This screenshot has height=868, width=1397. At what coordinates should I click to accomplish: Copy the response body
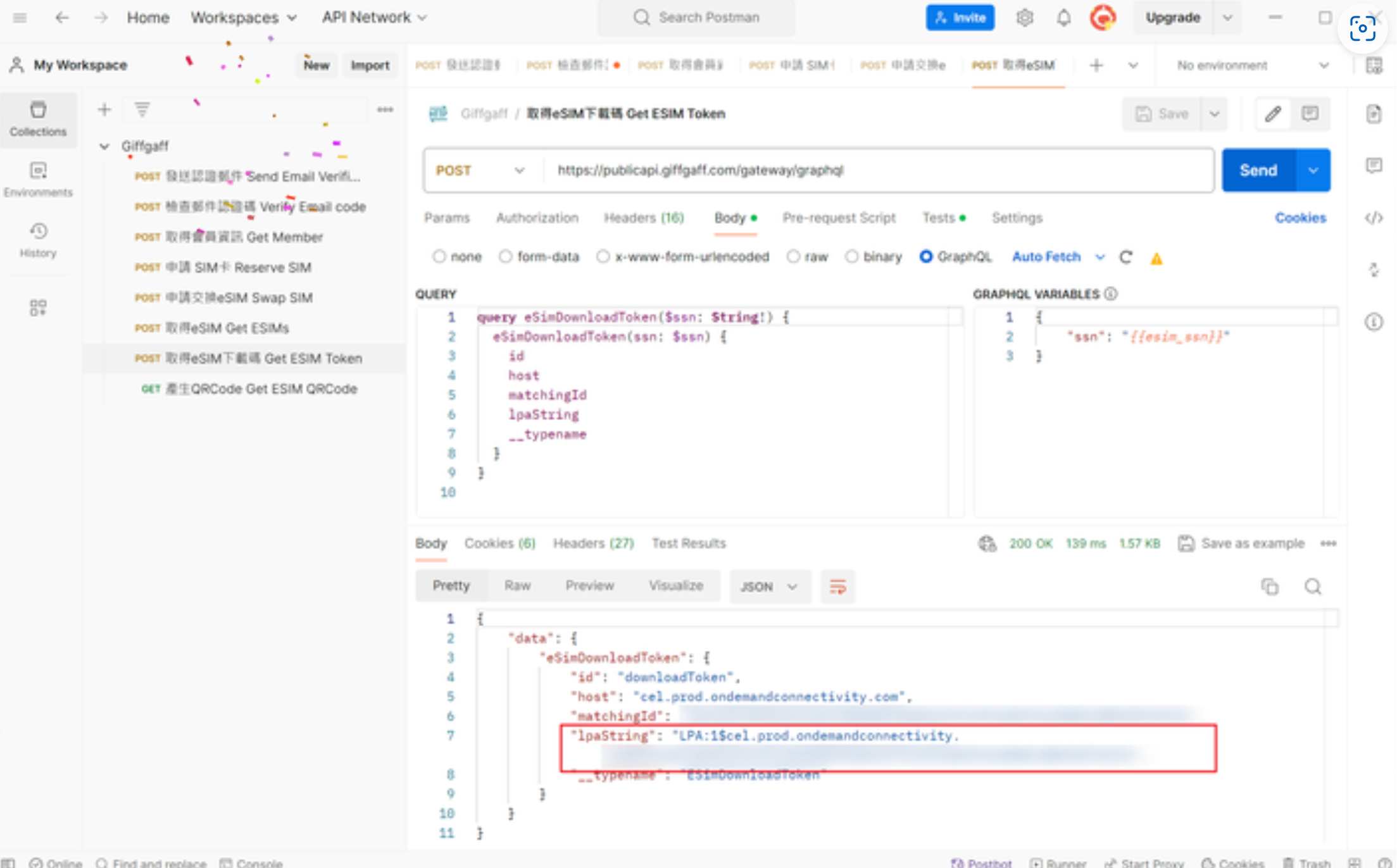pyautogui.click(x=1270, y=586)
